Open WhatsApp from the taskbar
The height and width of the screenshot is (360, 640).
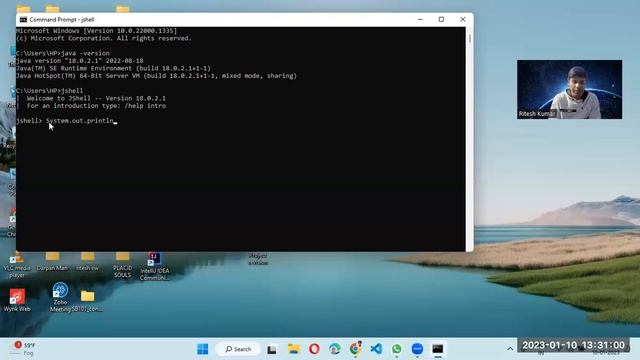pos(397,349)
